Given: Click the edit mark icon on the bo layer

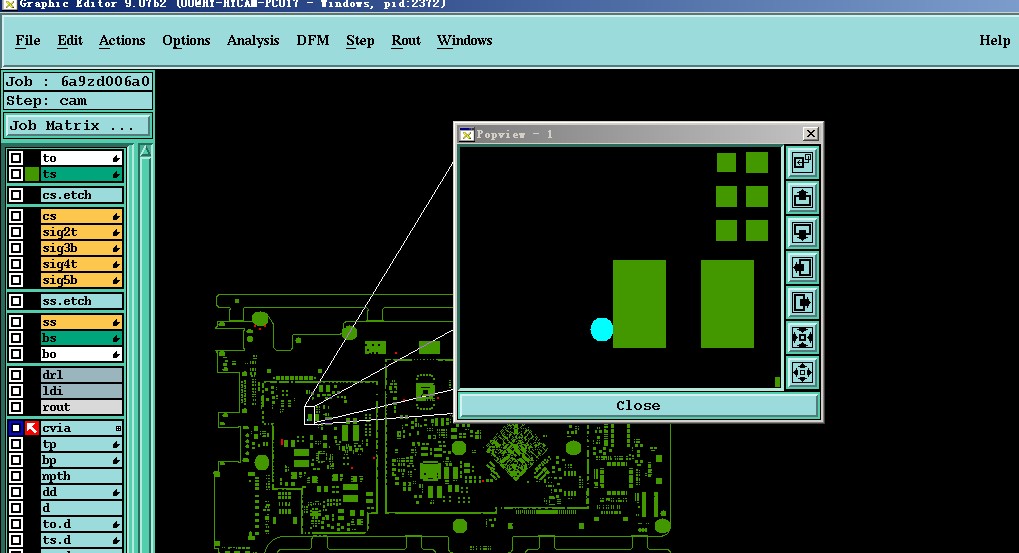Looking at the screenshot, I should click(x=116, y=354).
